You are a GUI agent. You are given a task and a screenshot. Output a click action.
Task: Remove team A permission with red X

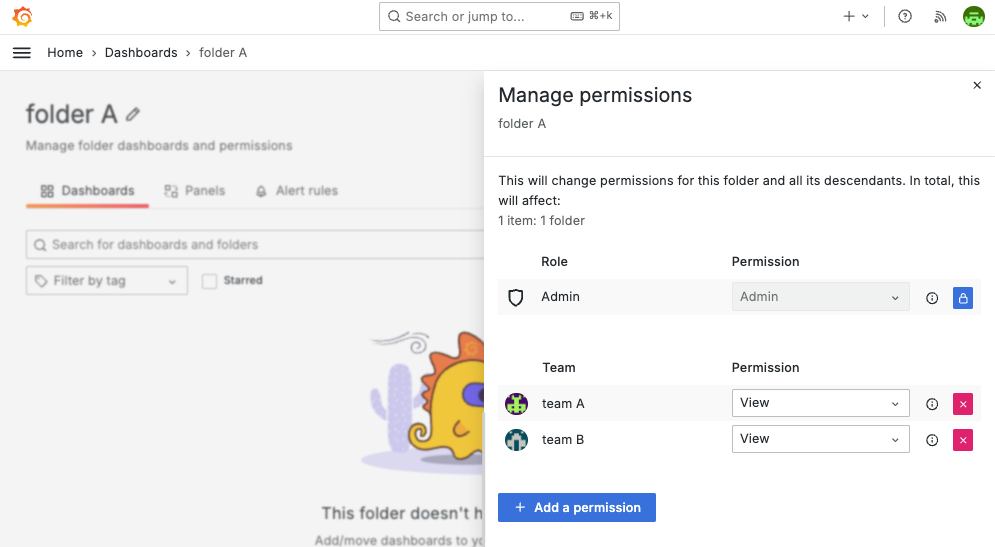[963, 404]
